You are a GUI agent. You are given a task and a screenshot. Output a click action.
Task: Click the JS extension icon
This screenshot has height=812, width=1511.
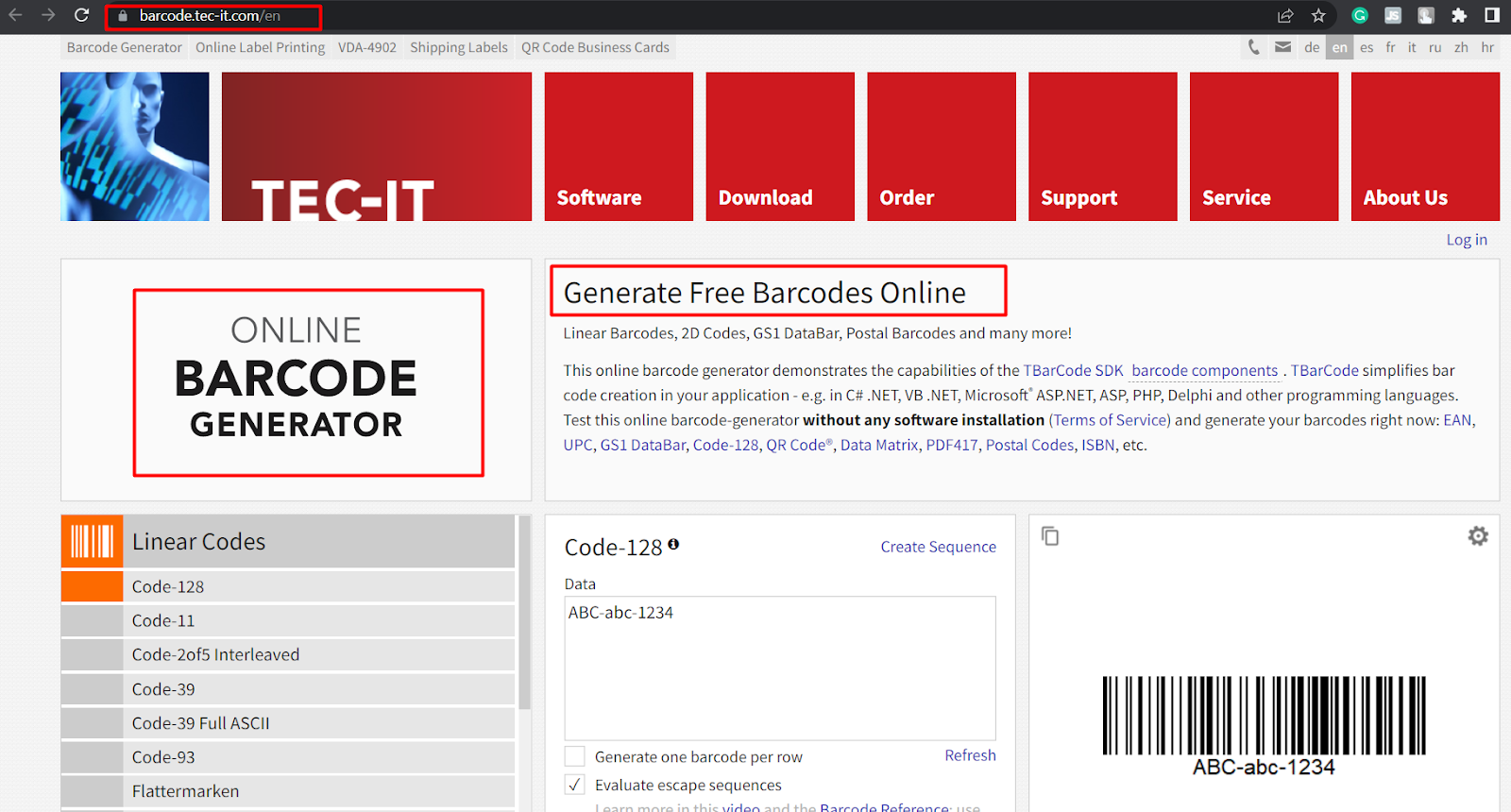[1393, 15]
